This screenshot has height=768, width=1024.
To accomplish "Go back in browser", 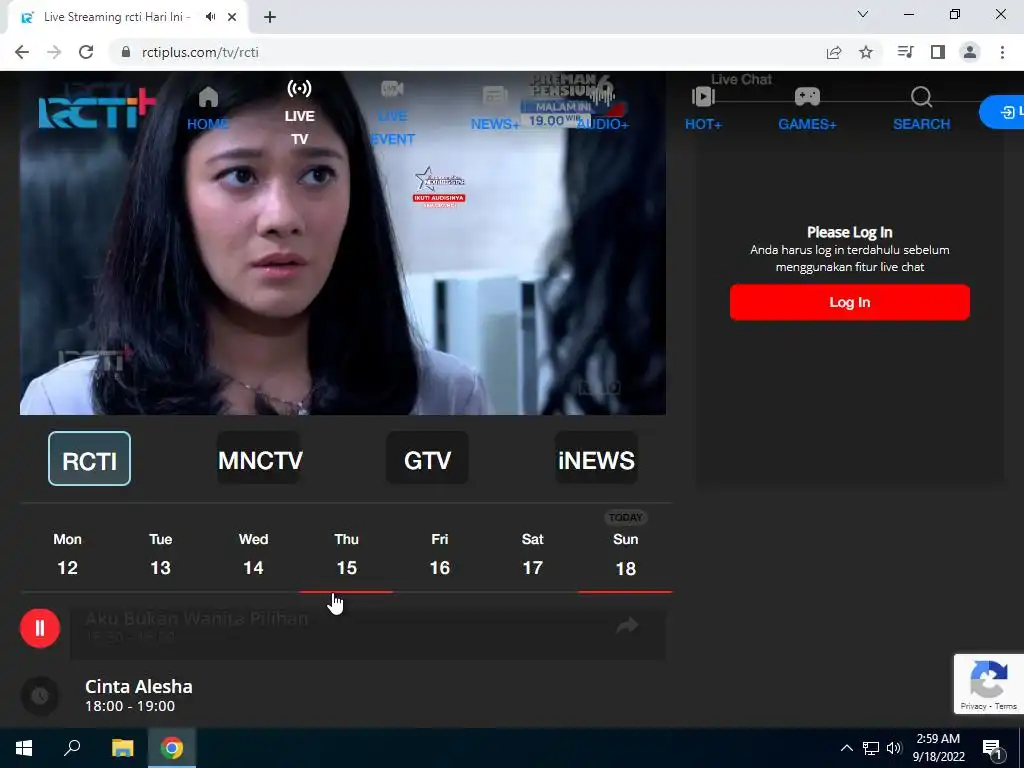I will point(22,52).
